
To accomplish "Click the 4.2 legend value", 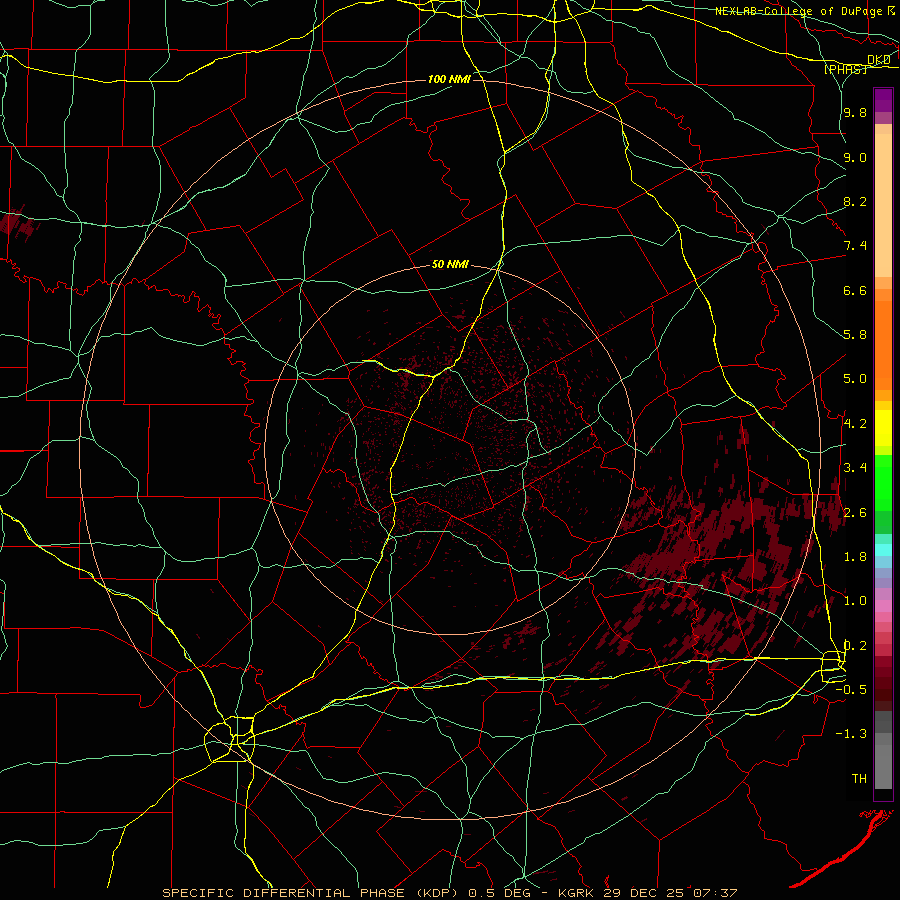I will coord(855,424).
